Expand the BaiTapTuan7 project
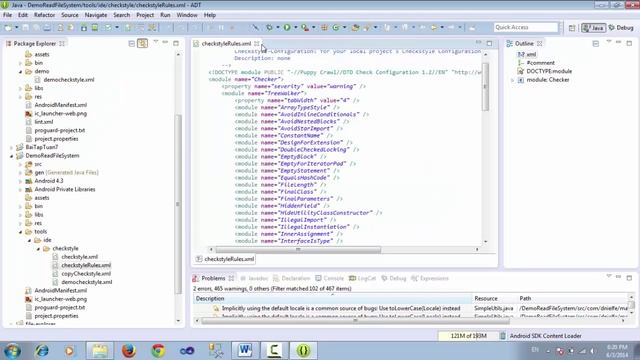Image resolution: width=640 pixels, height=360 pixels. click(11, 147)
